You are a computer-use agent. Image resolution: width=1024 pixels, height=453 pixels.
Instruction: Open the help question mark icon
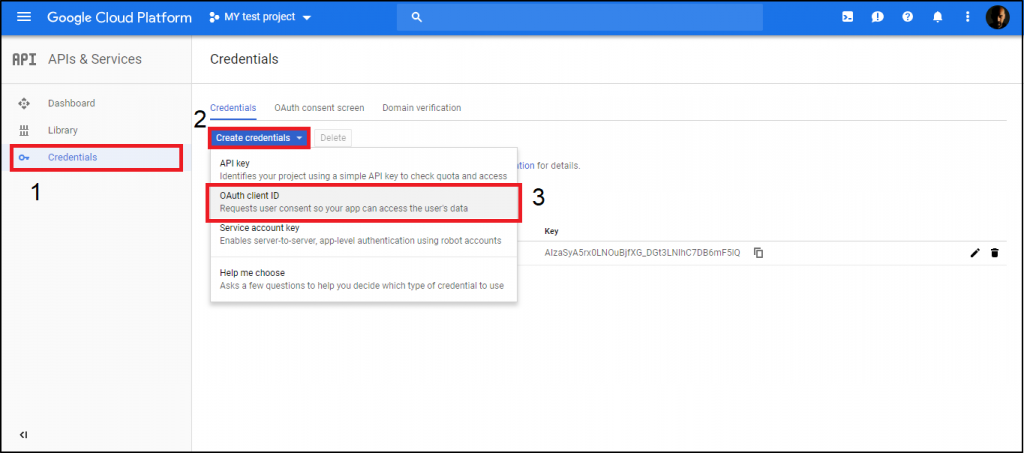(907, 17)
